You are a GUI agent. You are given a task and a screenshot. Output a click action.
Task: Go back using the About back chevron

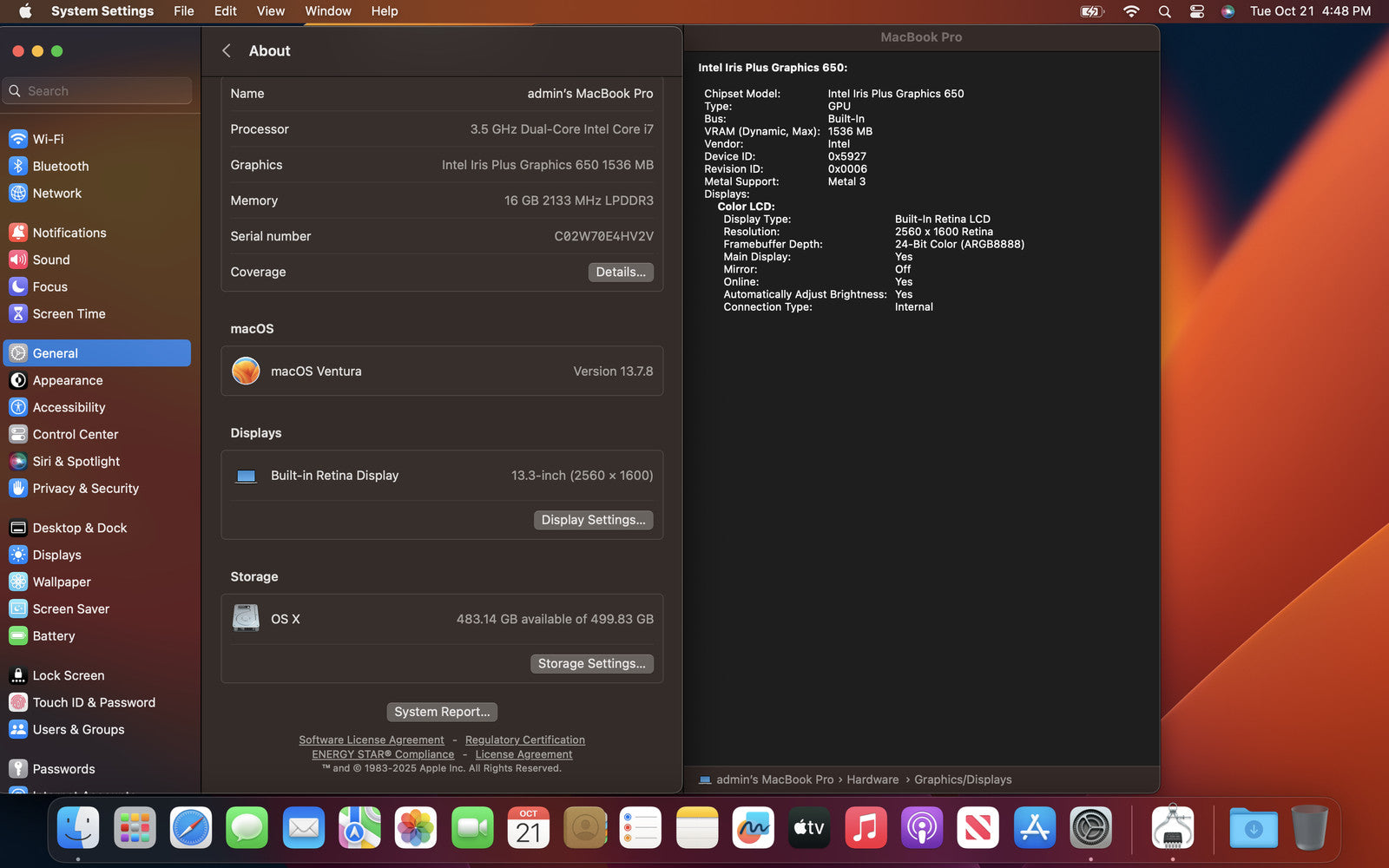[x=227, y=51]
